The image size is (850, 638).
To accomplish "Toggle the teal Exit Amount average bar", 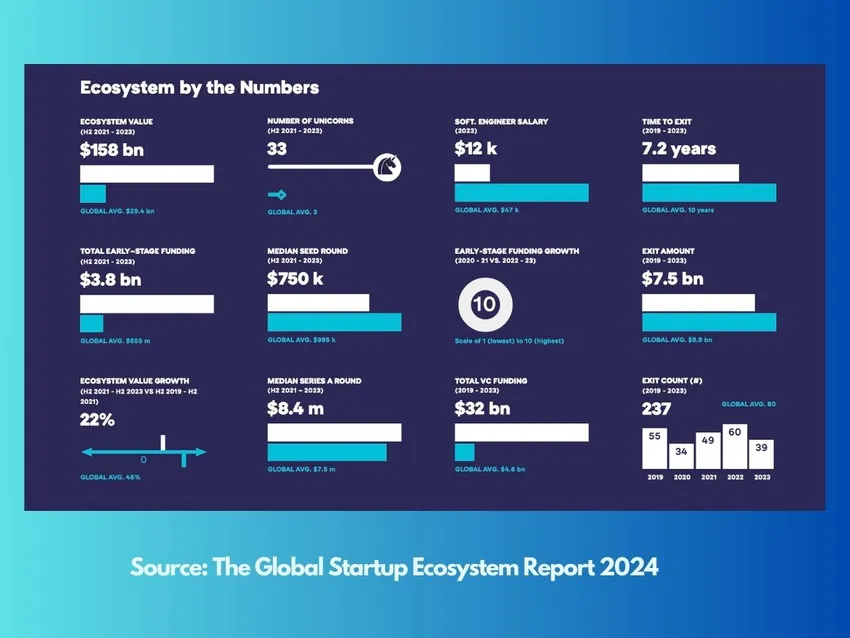I will point(708,322).
